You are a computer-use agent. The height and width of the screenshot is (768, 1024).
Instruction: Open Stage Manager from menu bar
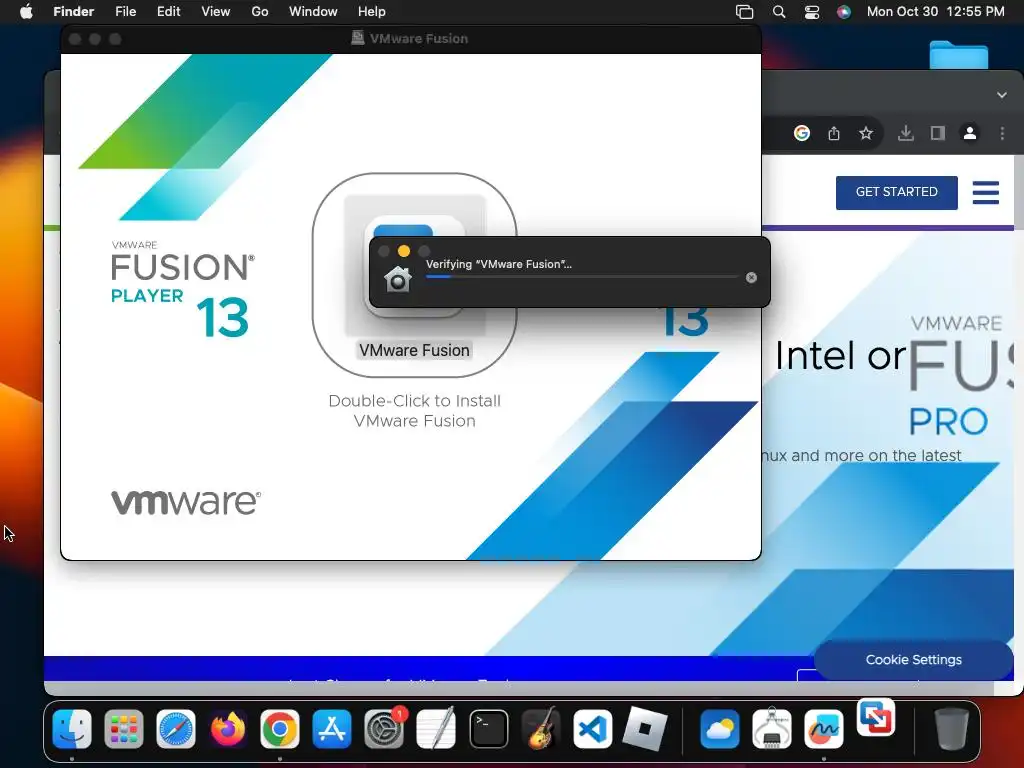point(744,12)
